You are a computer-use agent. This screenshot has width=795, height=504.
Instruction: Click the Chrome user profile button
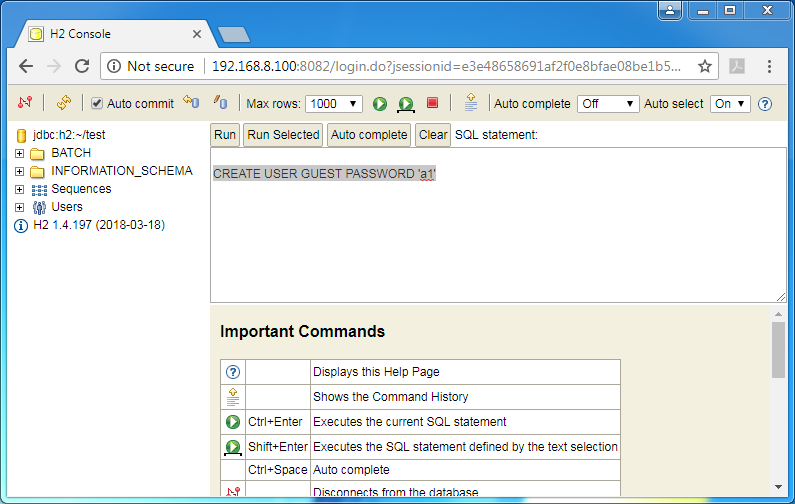tap(670, 10)
